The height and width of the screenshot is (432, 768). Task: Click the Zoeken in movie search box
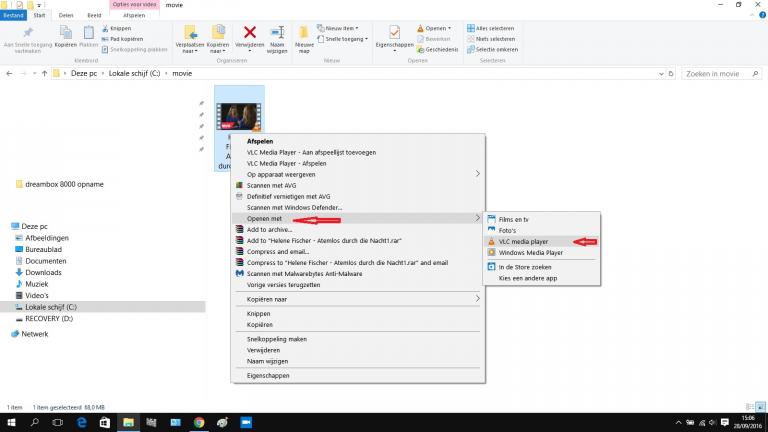tap(715, 74)
